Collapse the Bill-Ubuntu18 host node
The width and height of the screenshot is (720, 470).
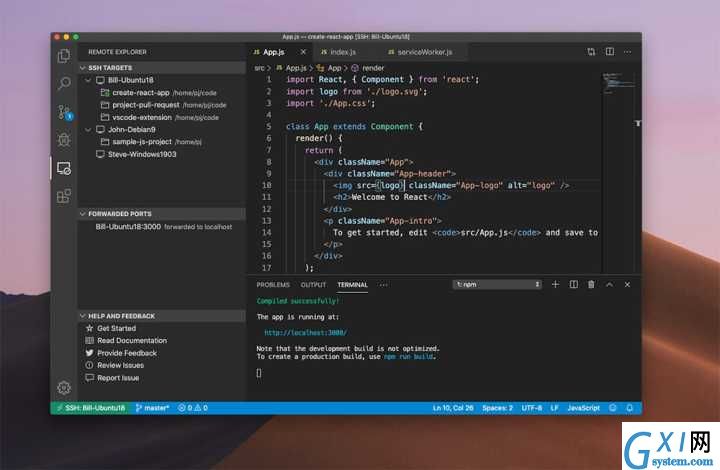coord(88,80)
